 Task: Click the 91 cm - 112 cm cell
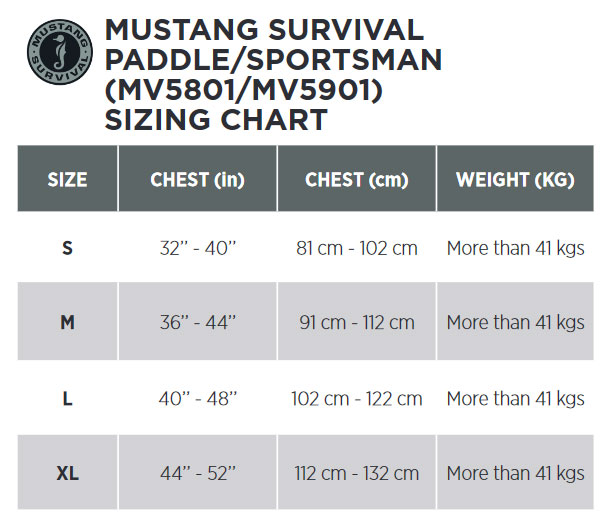pyautogui.click(x=357, y=322)
